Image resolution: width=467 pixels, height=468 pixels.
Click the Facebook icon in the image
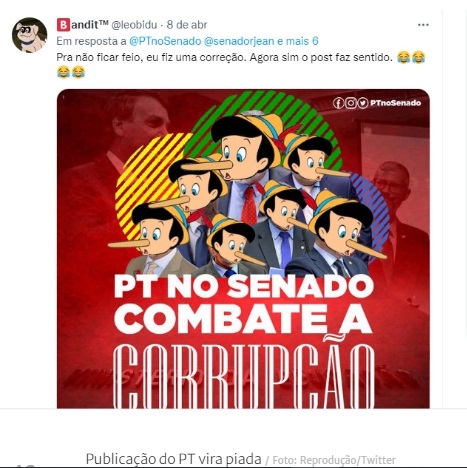[x=338, y=103]
